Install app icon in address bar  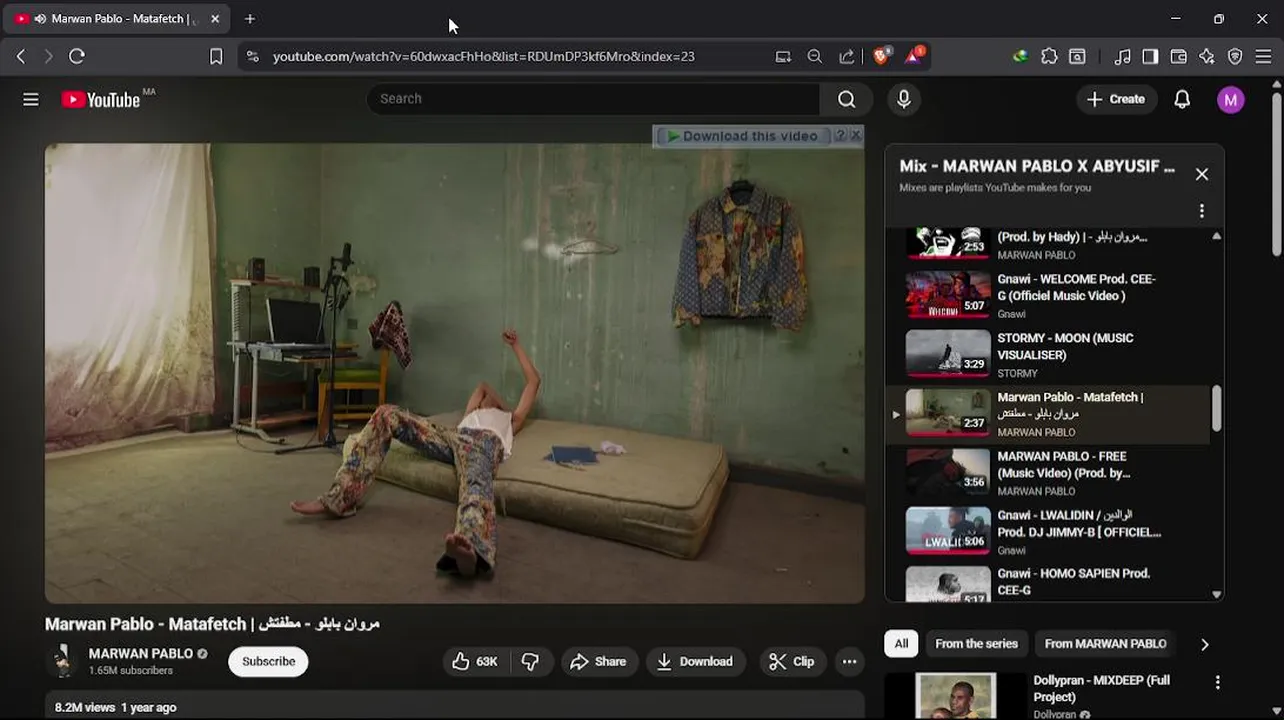pyautogui.click(x=783, y=56)
